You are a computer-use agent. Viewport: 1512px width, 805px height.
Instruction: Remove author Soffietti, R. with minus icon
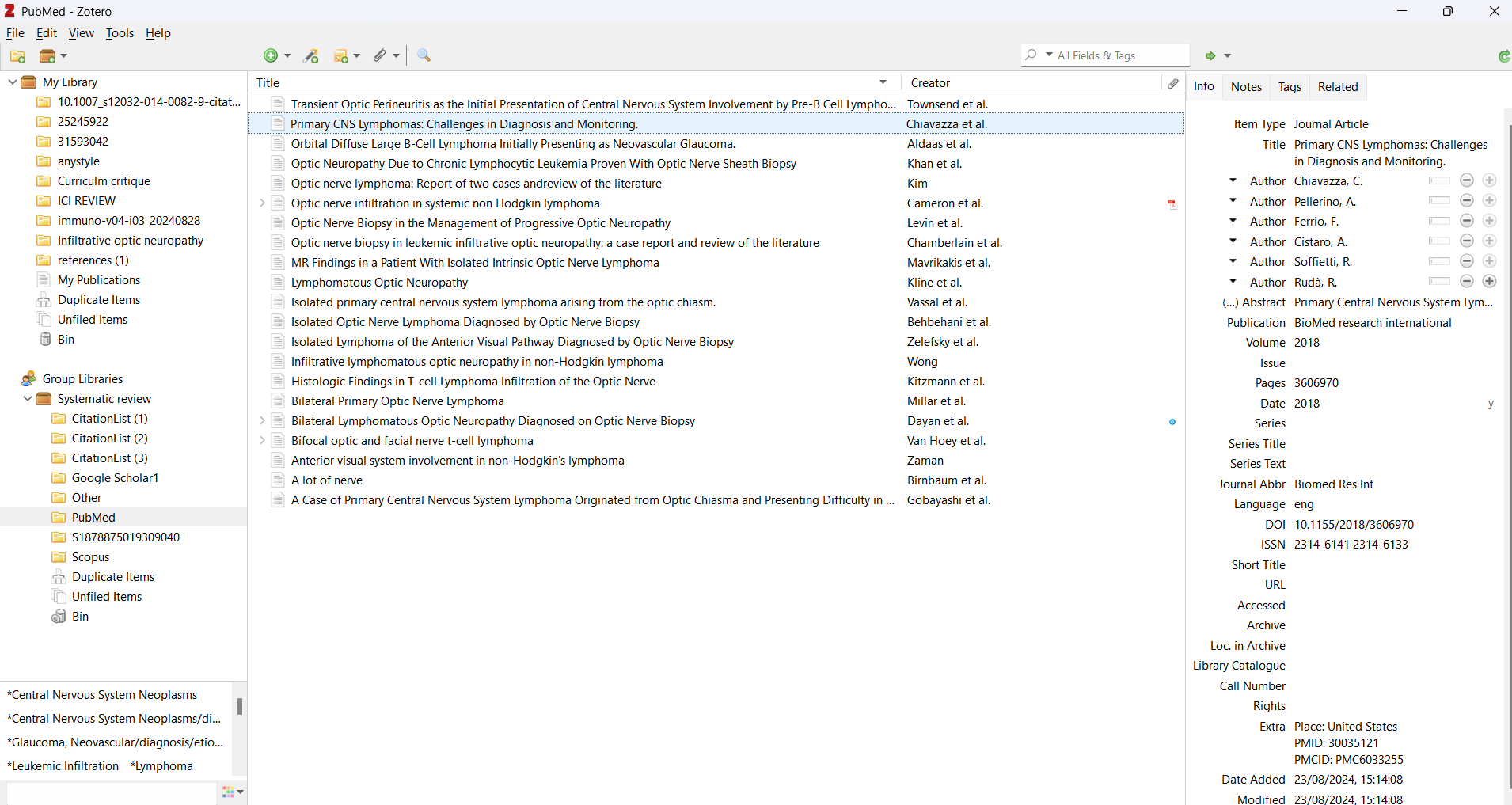coord(1467,261)
